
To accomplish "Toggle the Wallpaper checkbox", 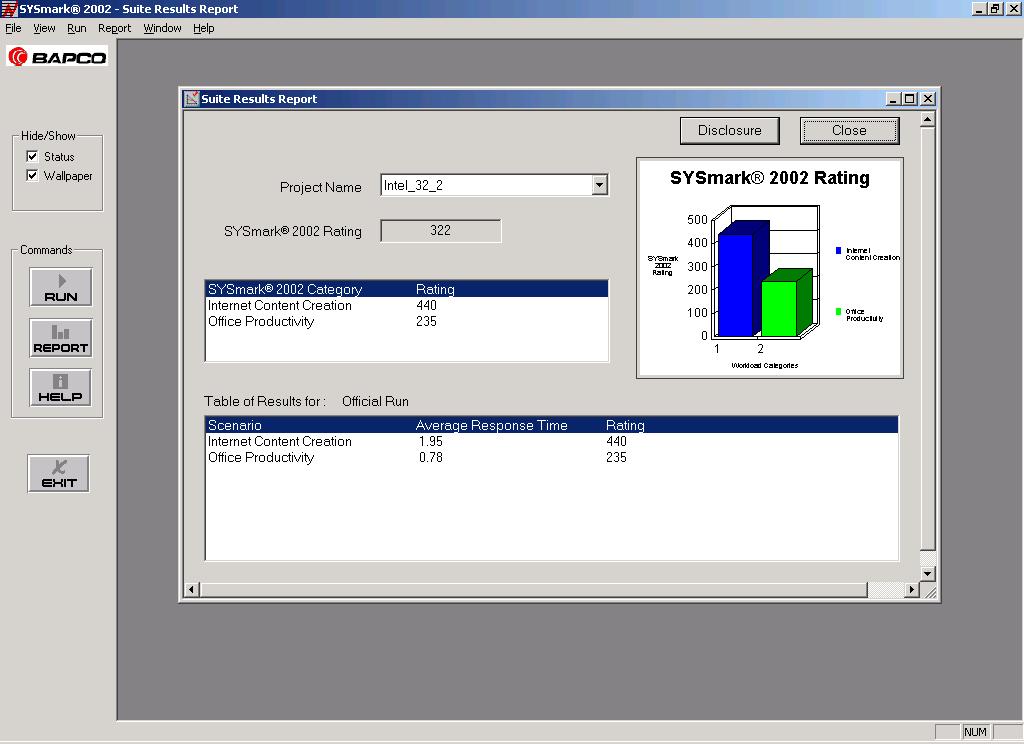I will tap(32, 175).
